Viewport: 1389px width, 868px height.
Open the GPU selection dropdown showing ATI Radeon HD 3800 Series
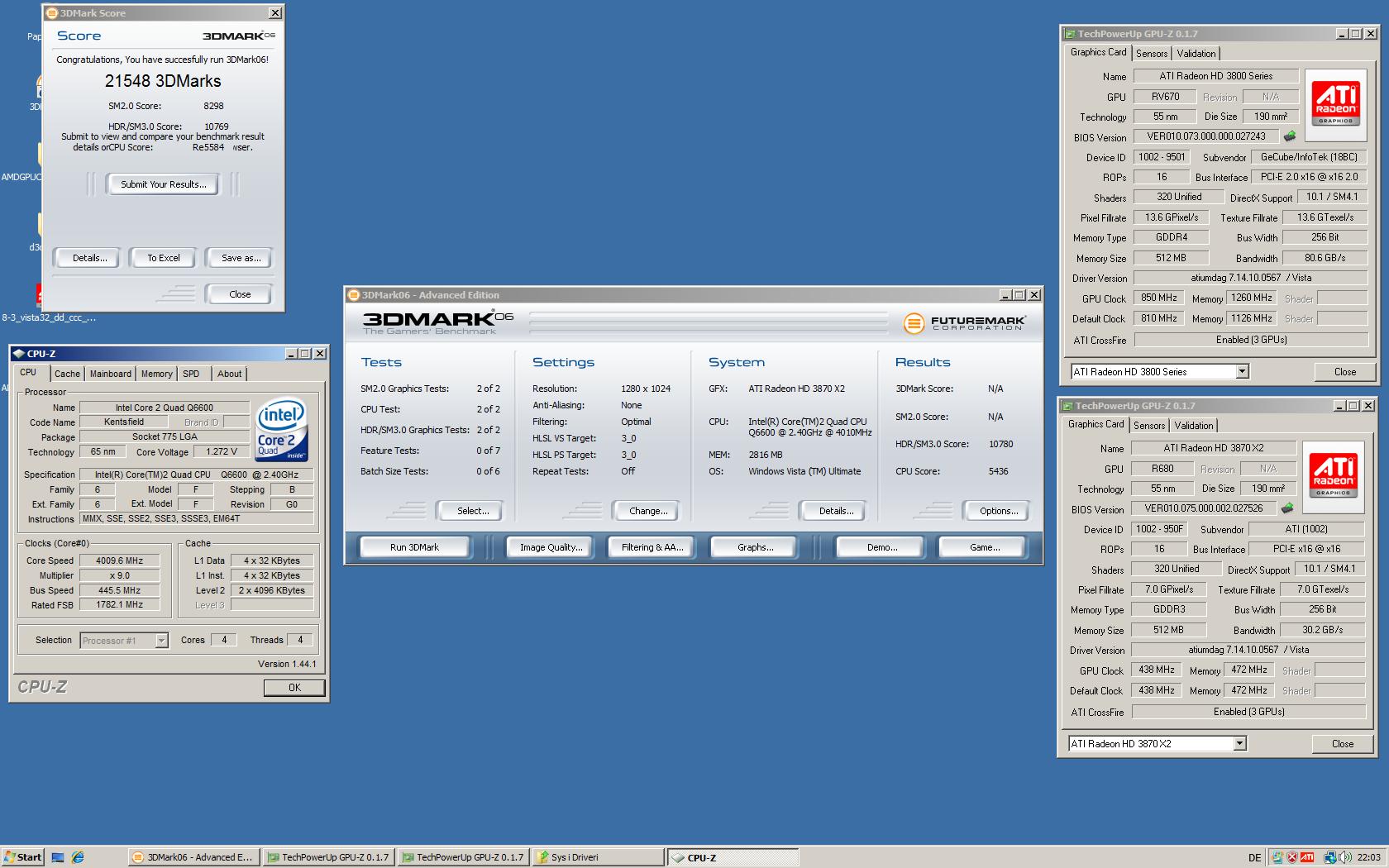click(1242, 372)
